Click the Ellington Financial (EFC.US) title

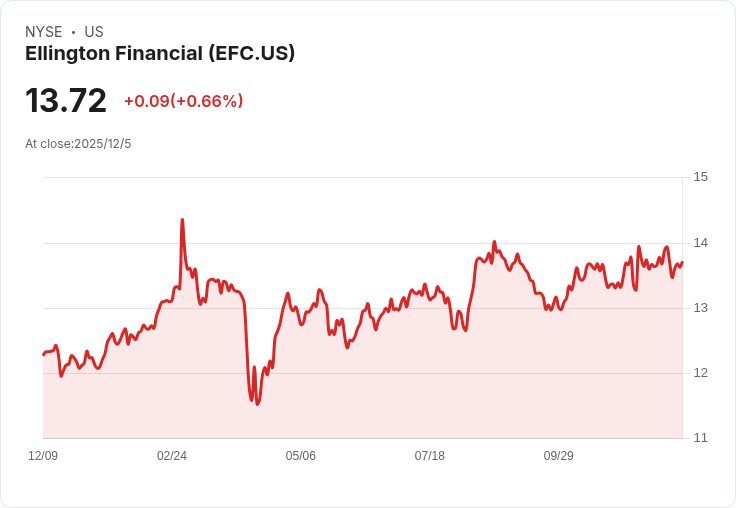[x=160, y=54]
